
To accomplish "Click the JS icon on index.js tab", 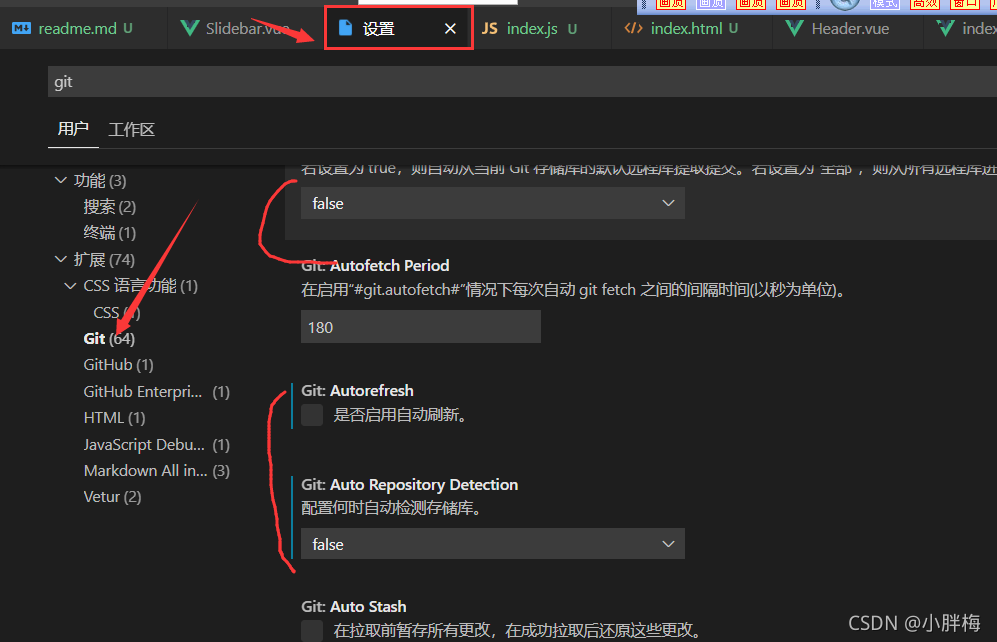I will pos(490,29).
